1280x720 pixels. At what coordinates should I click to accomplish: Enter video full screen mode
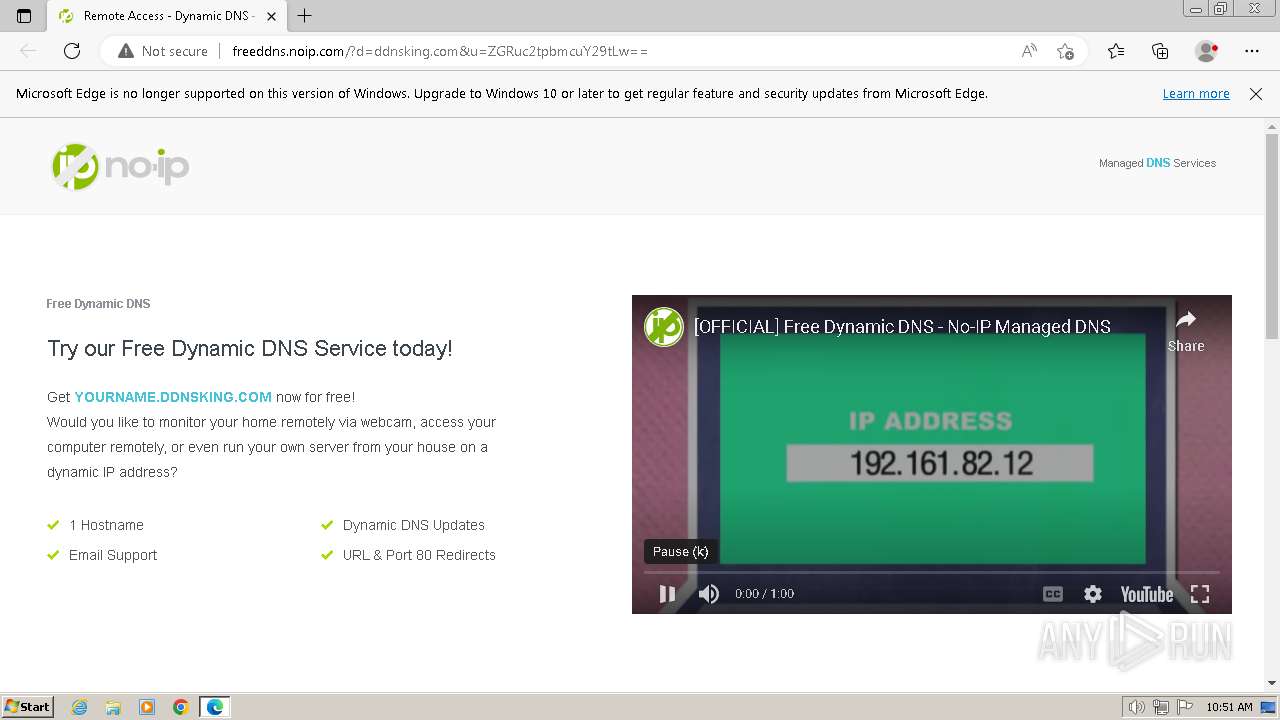coord(1200,594)
